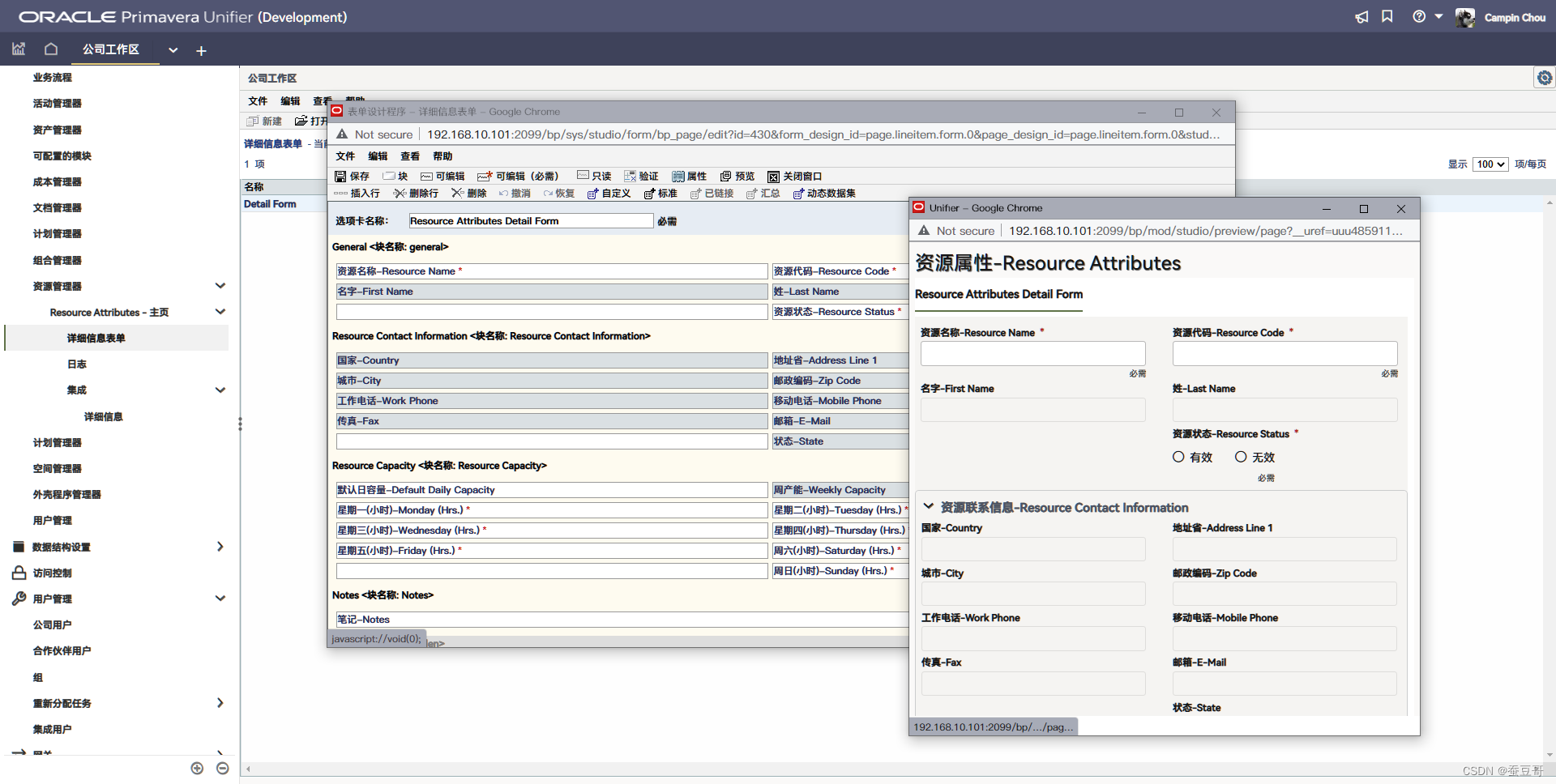Collapse the Resource Attributes – 主页 tree node
The image size is (1556, 784).
pyautogui.click(x=220, y=312)
